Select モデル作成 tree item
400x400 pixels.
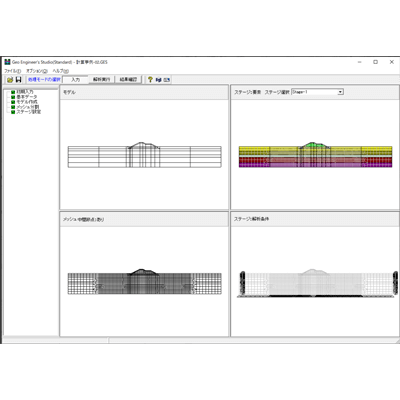point(27,102)
